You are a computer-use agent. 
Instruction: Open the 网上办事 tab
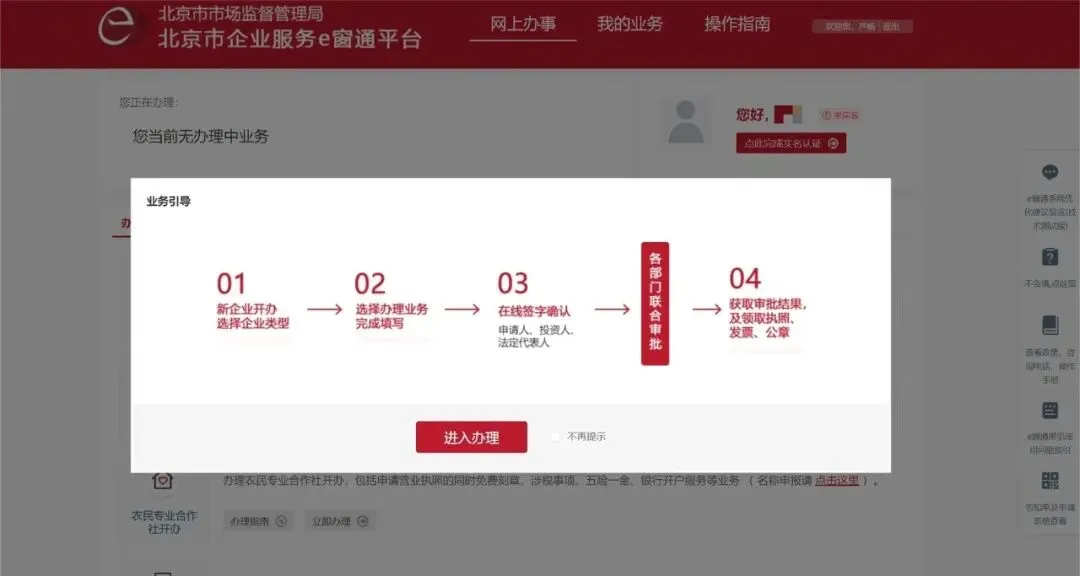coord(523,24)
